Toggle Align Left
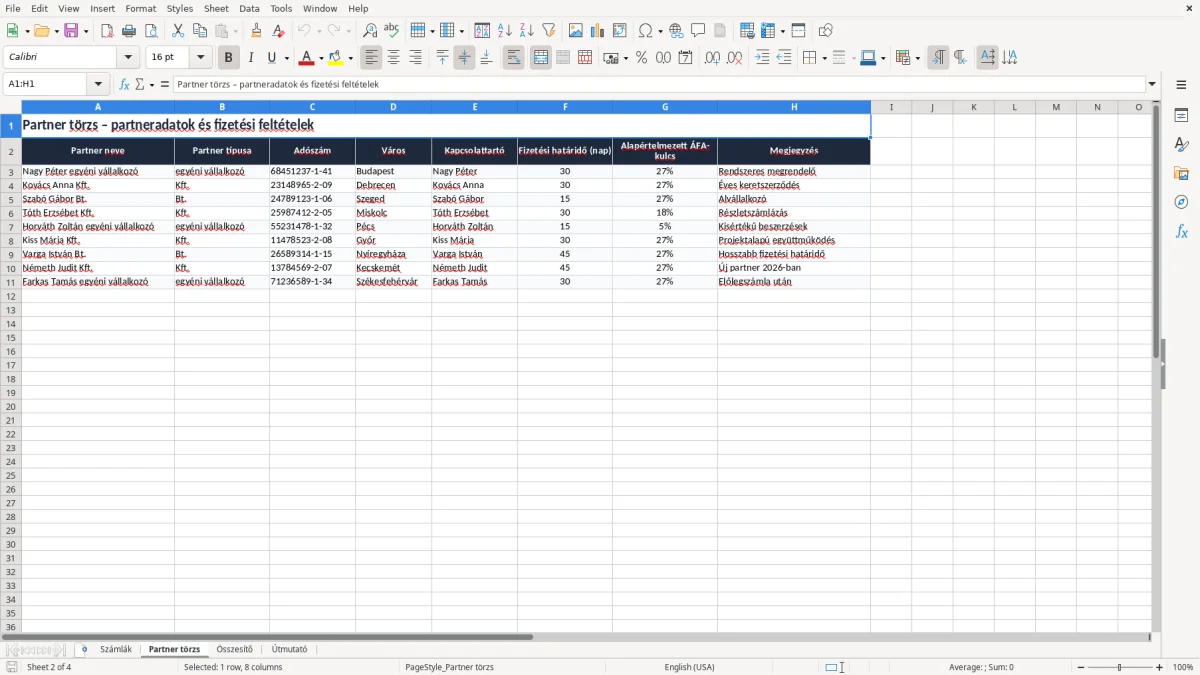This screenshot has height=675, width=1200. pyautogui.click(x=372, y=58)
